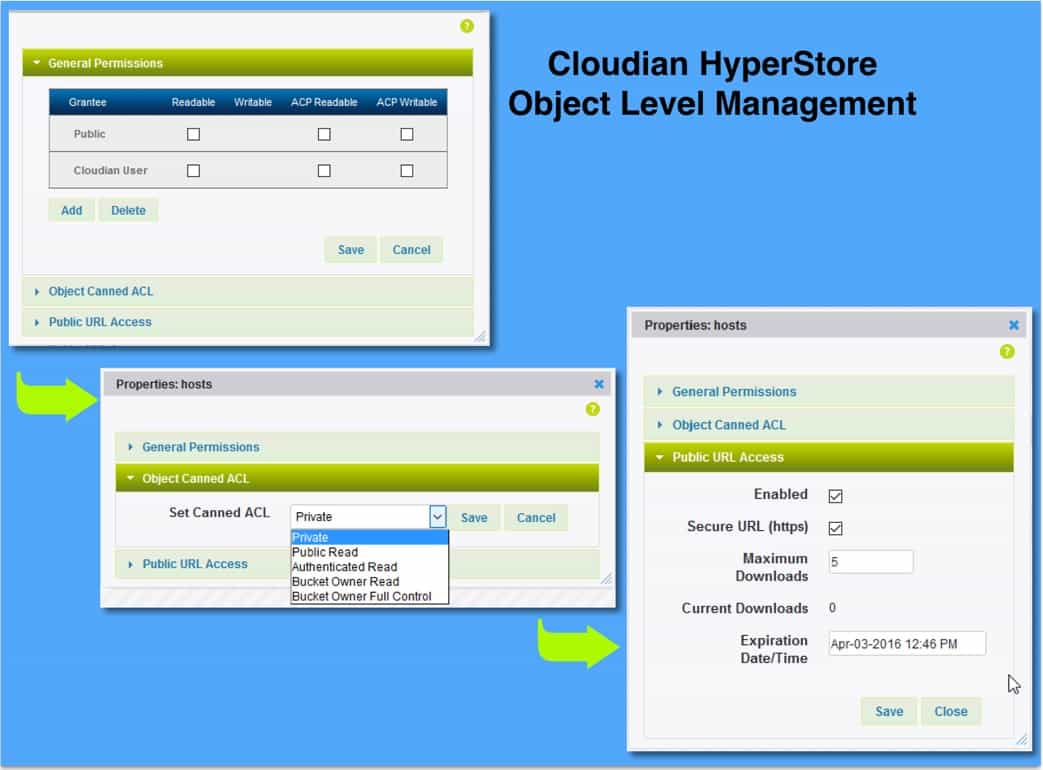Cancel General Permissions changes
This screenshot has width=1043, height=770.
point(411,250)
